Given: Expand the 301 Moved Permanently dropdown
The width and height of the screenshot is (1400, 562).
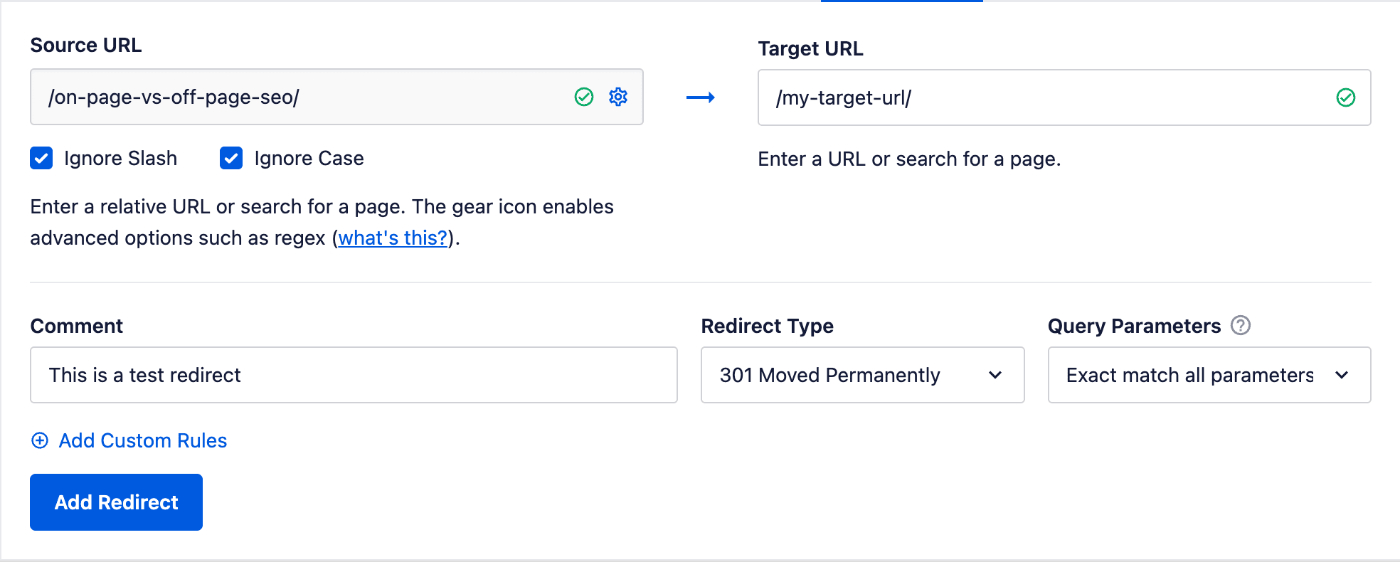Looking at the screenshot, I should coord(862,375).
